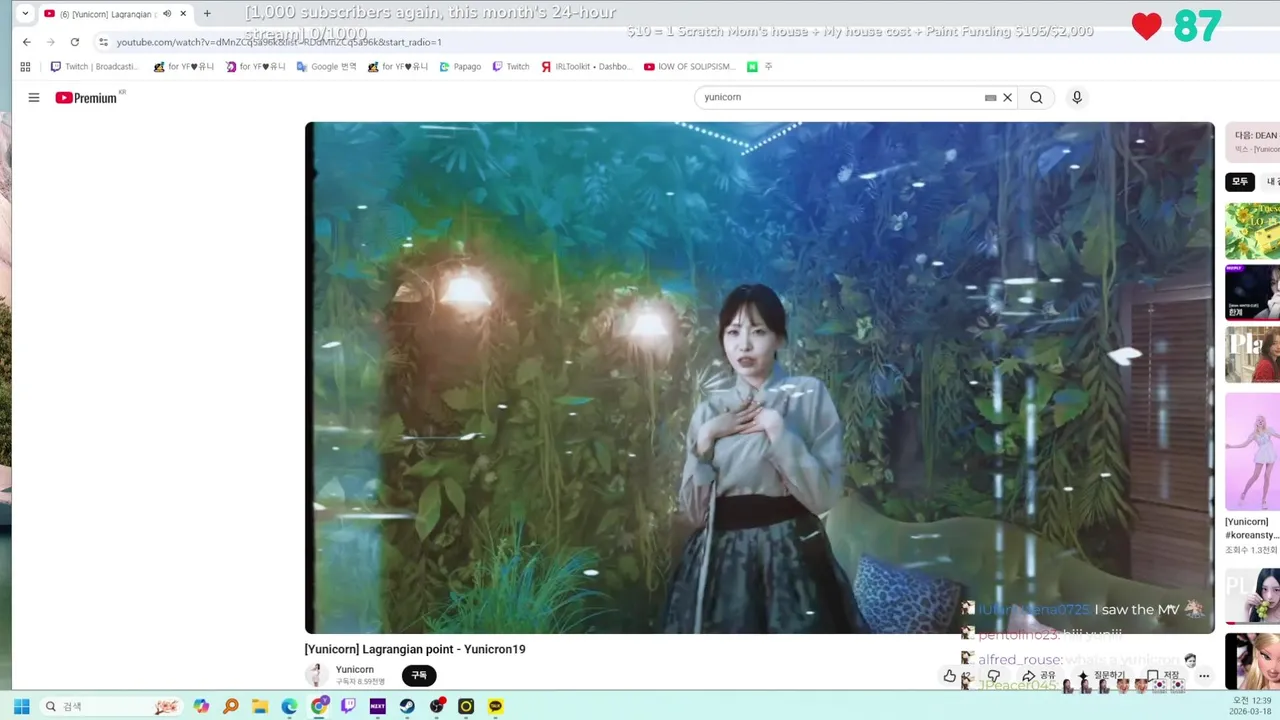Open site information icon in address bar

(103, 42)
